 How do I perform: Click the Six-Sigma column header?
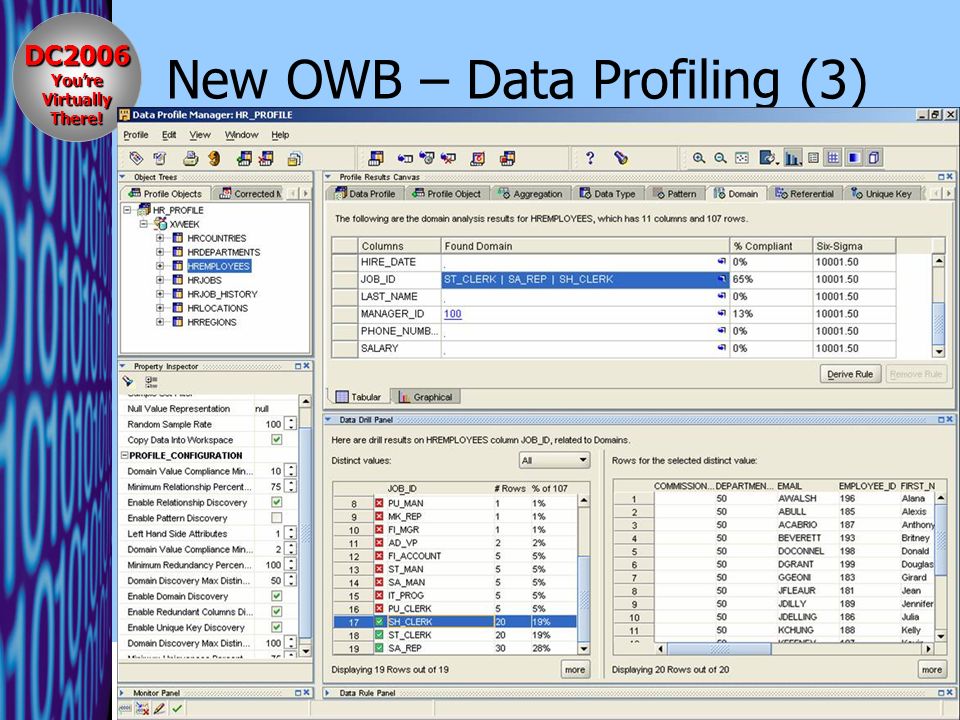pyautogui.click(x=854, y=246)
